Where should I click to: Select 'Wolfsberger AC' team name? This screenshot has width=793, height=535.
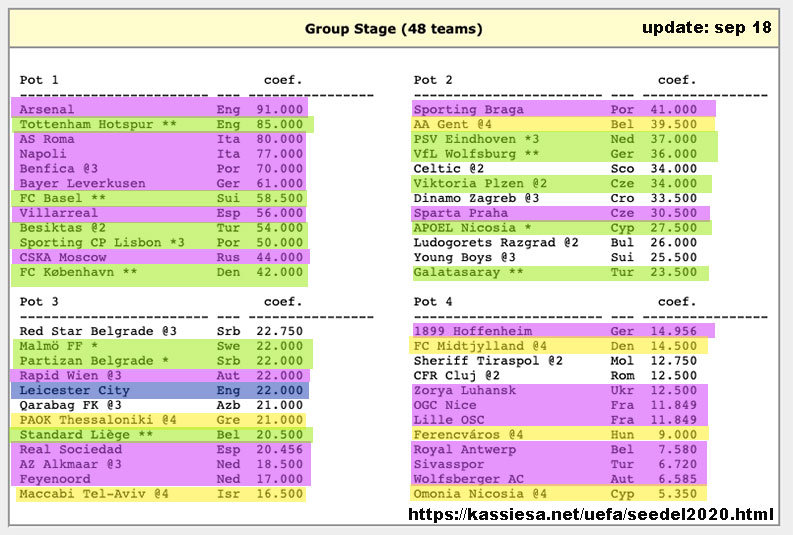468,478
